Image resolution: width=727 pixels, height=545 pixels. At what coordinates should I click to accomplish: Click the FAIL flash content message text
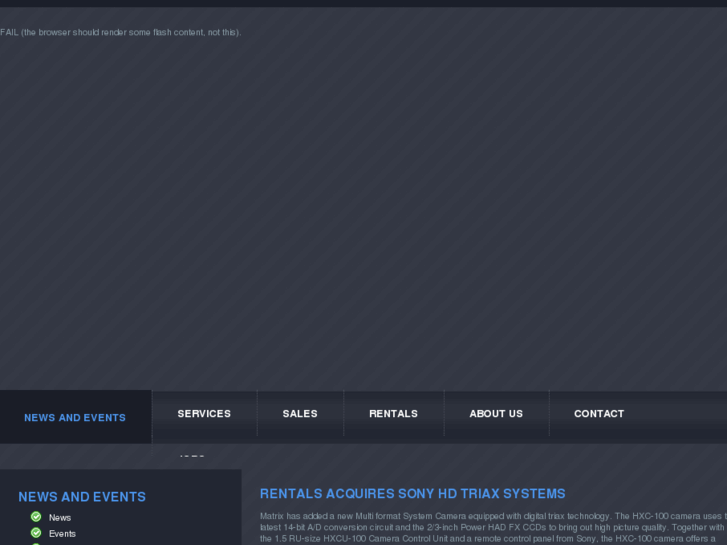[121, 32]
